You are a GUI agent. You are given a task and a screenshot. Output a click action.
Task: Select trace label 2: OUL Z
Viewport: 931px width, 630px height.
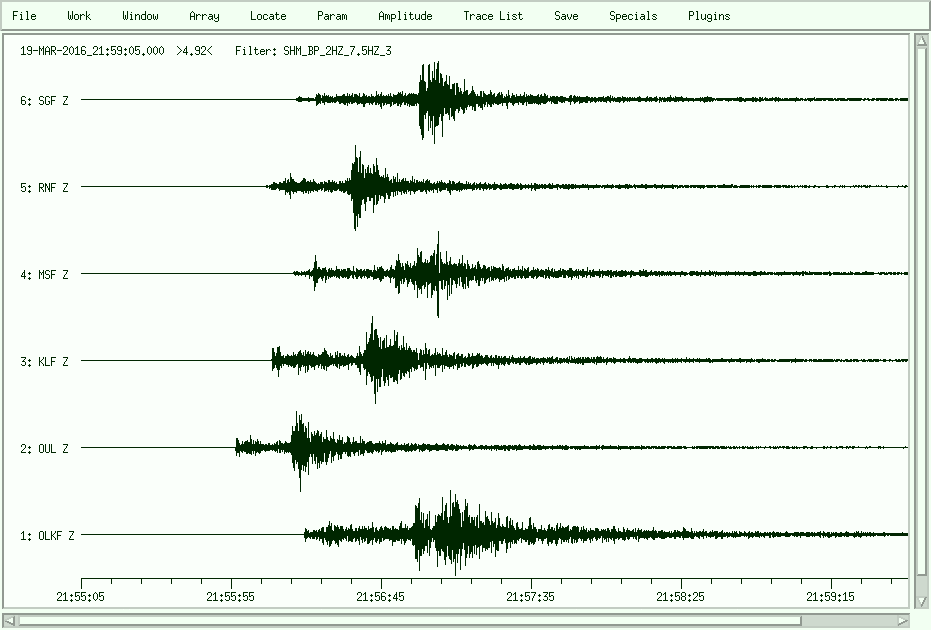point(44,448)
